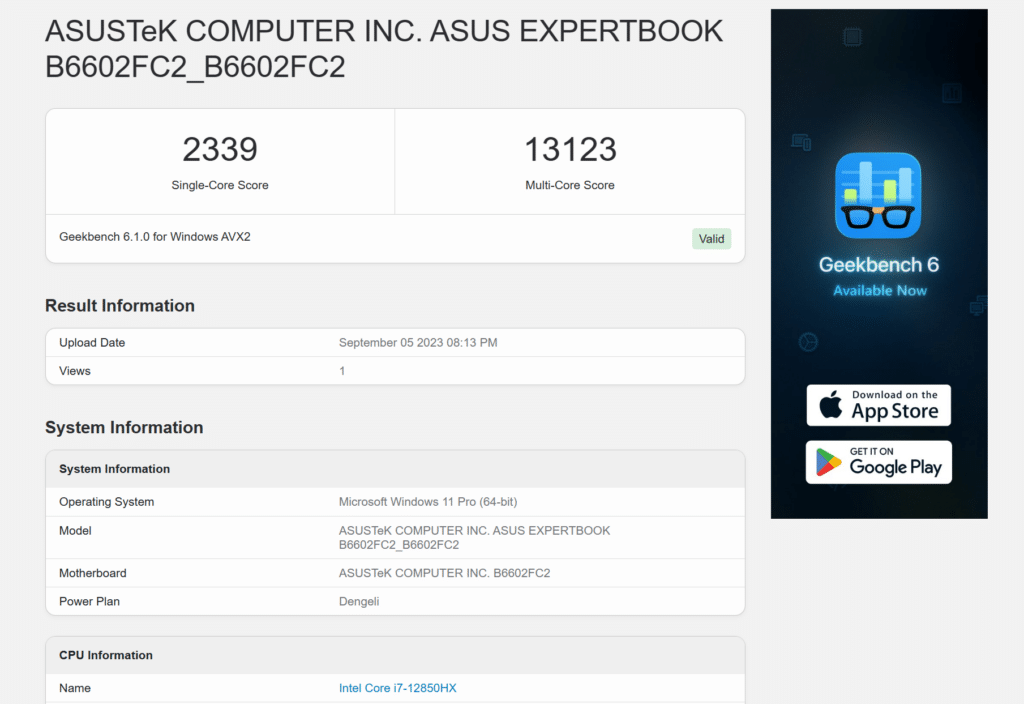Click the Views row label
1024x704 pixels.
coord(75,371)
